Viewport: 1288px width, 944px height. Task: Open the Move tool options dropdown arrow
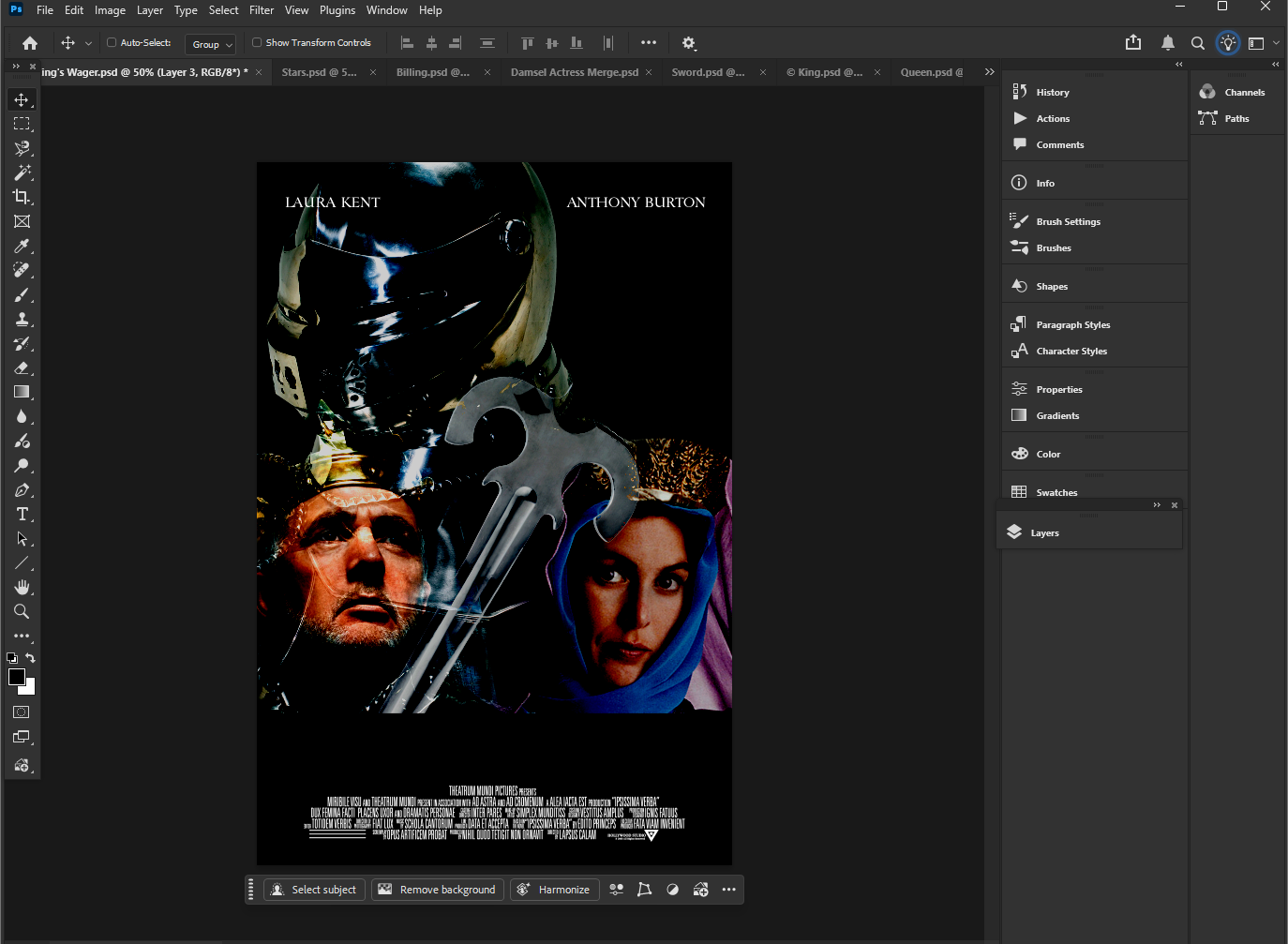tap(89, 43)
